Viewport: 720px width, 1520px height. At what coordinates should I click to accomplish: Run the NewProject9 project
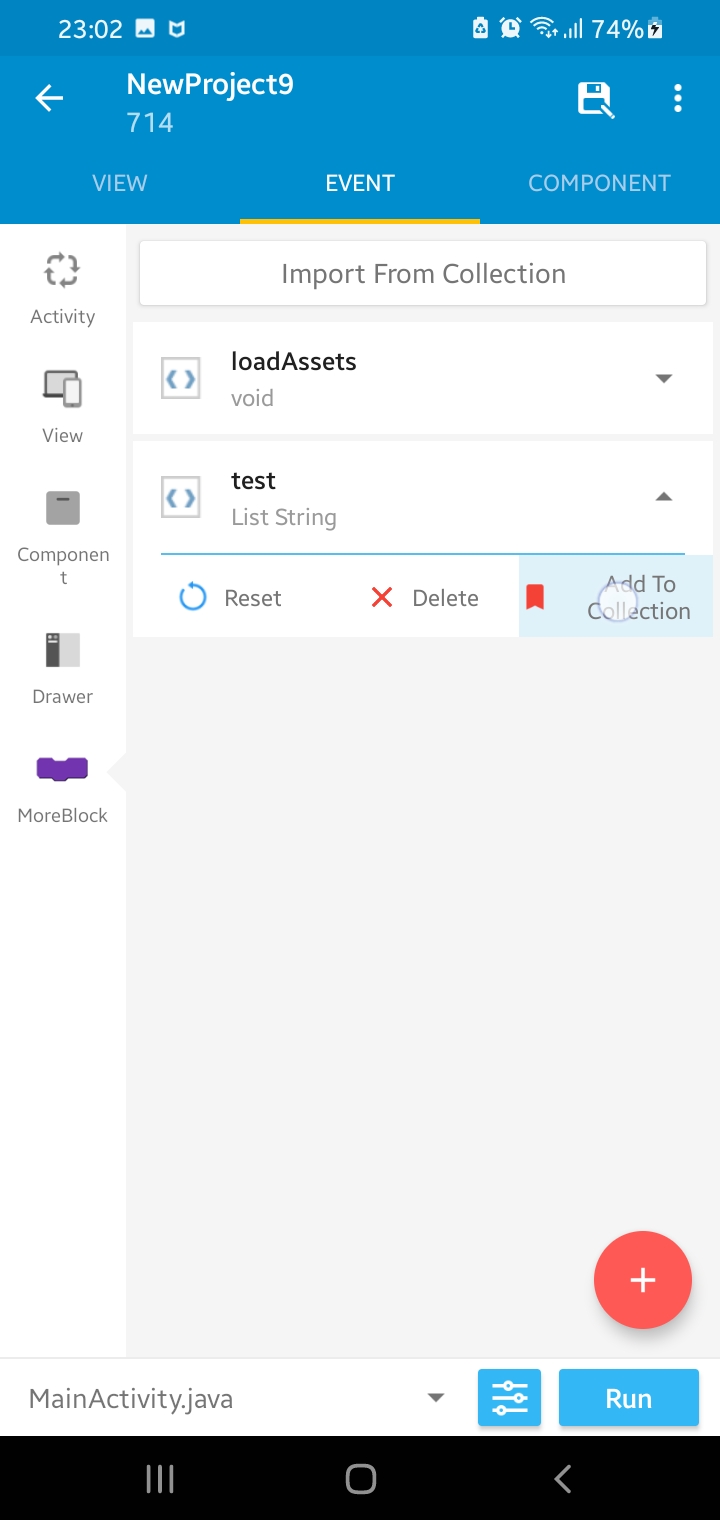point(628,1397)
